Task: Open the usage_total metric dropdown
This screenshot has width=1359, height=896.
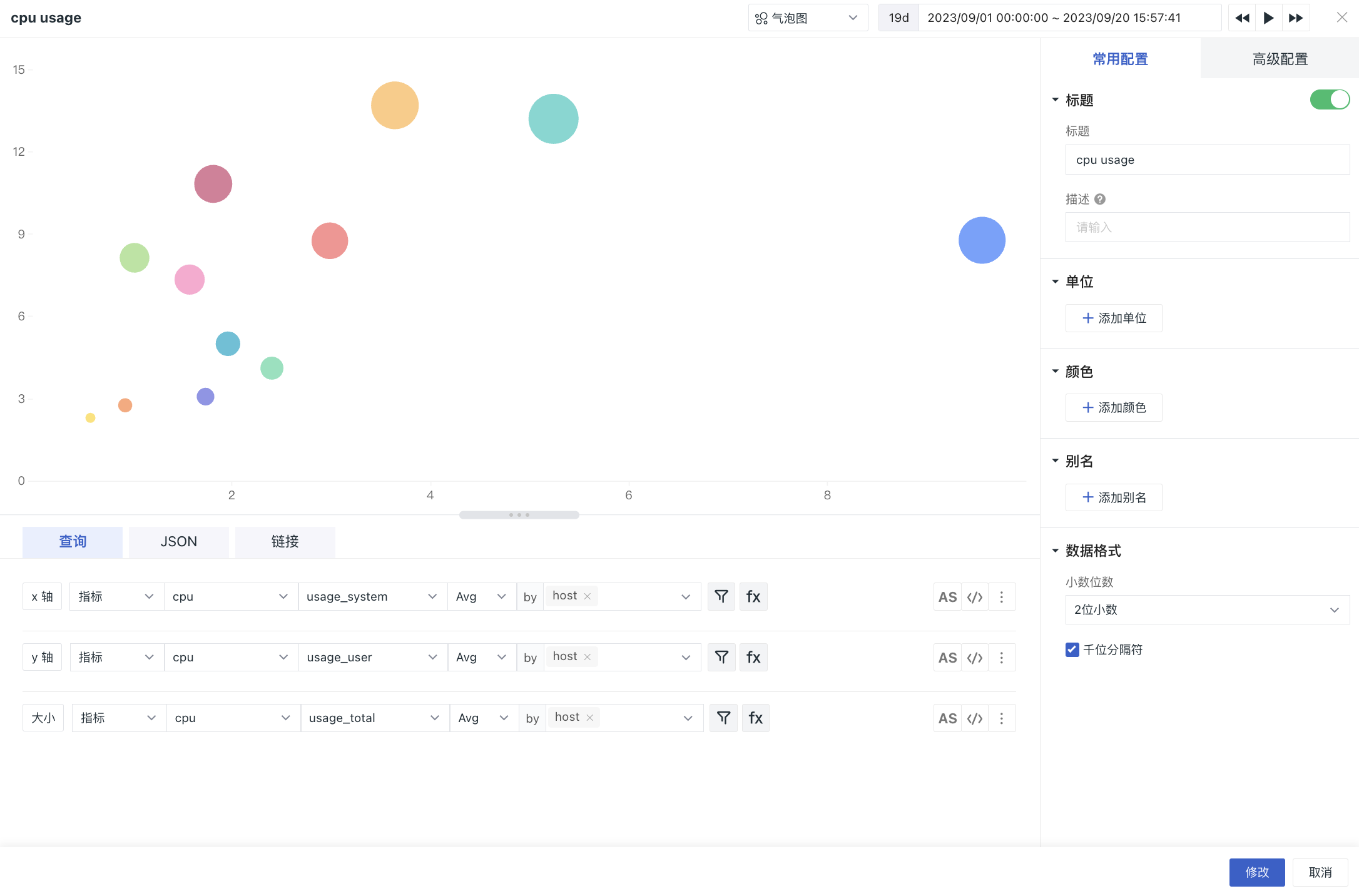Action: (x=374, y=718)
